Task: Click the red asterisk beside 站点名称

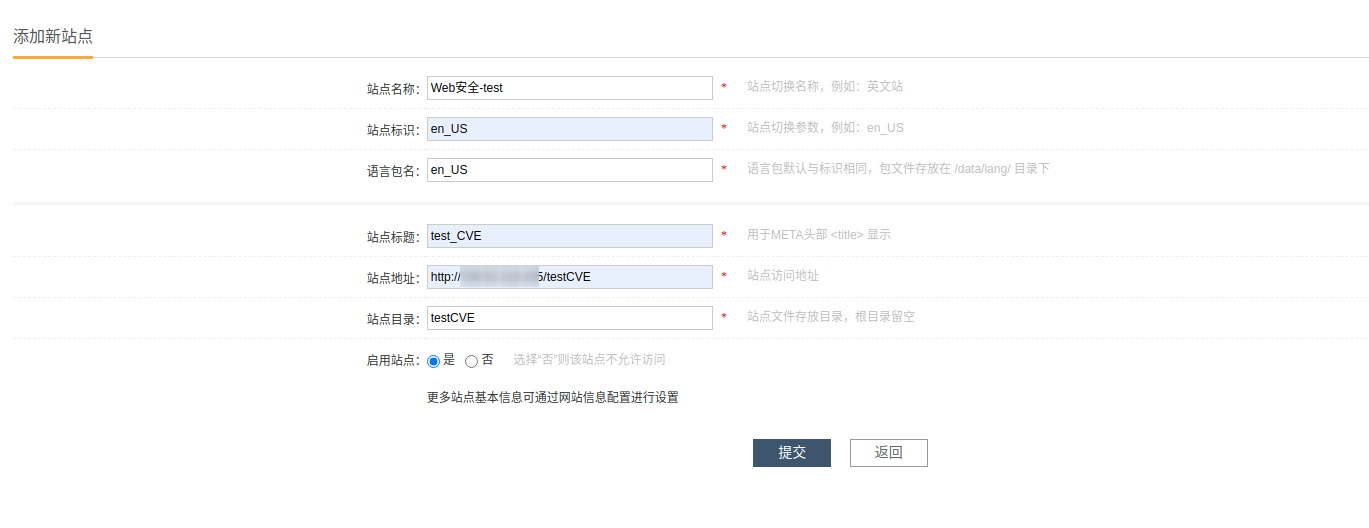Action: pos(724,88)
